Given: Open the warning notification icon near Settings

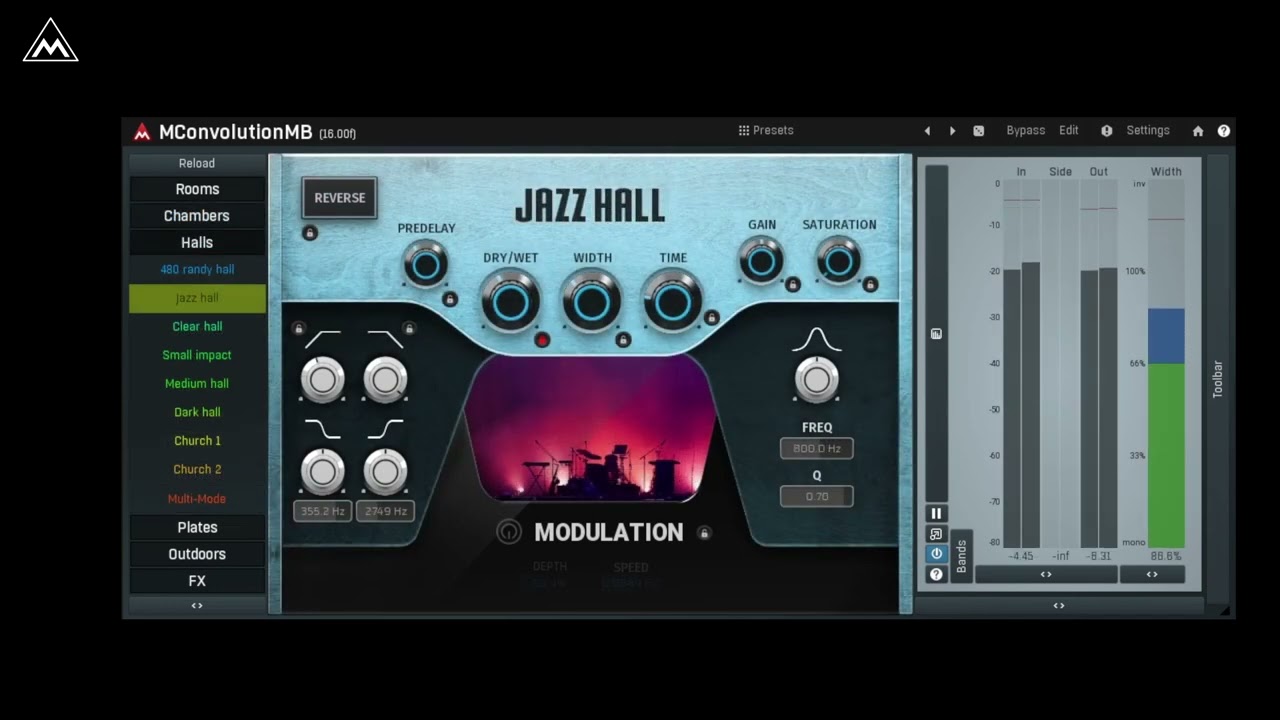Looking at the screenshot, I should point(1107,131).
